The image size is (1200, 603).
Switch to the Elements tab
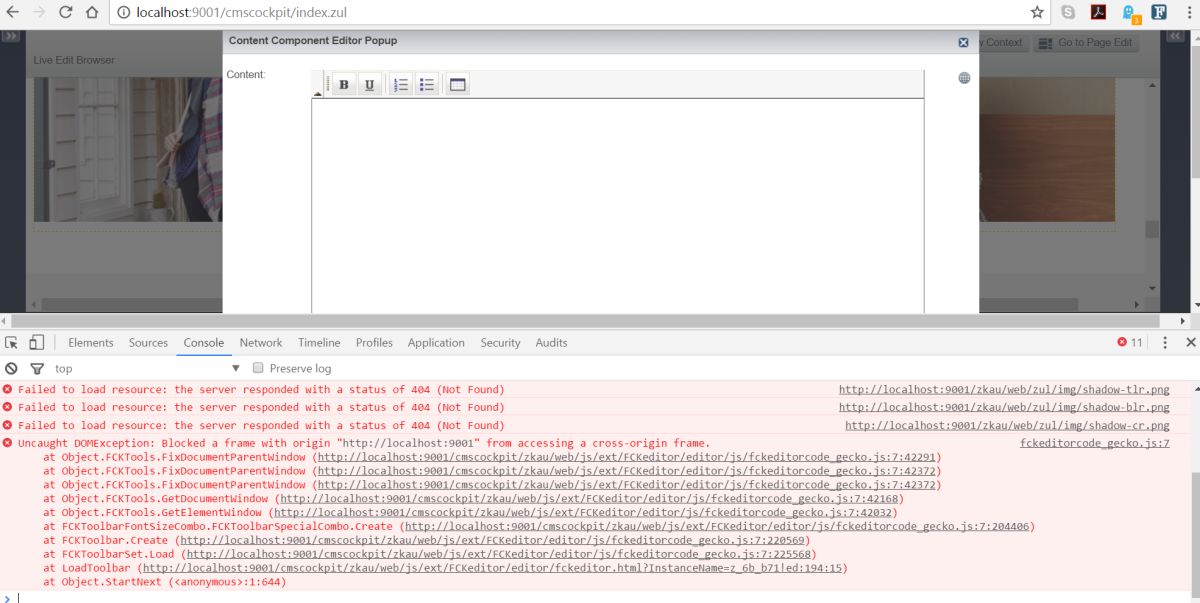coord(91,342)
